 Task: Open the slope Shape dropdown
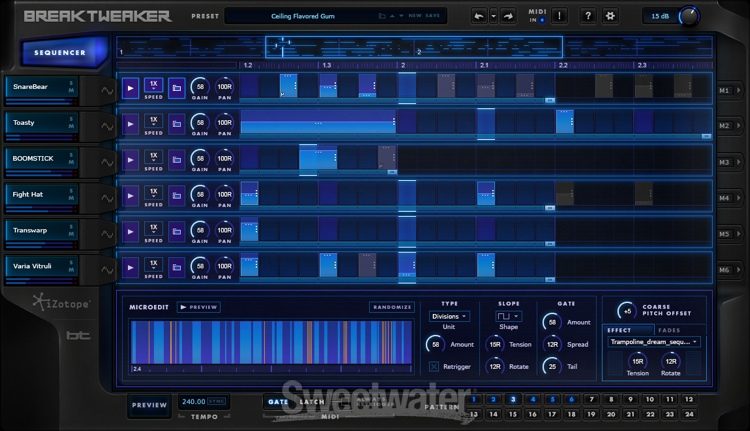pyautogui.click(x=508, y=316)
